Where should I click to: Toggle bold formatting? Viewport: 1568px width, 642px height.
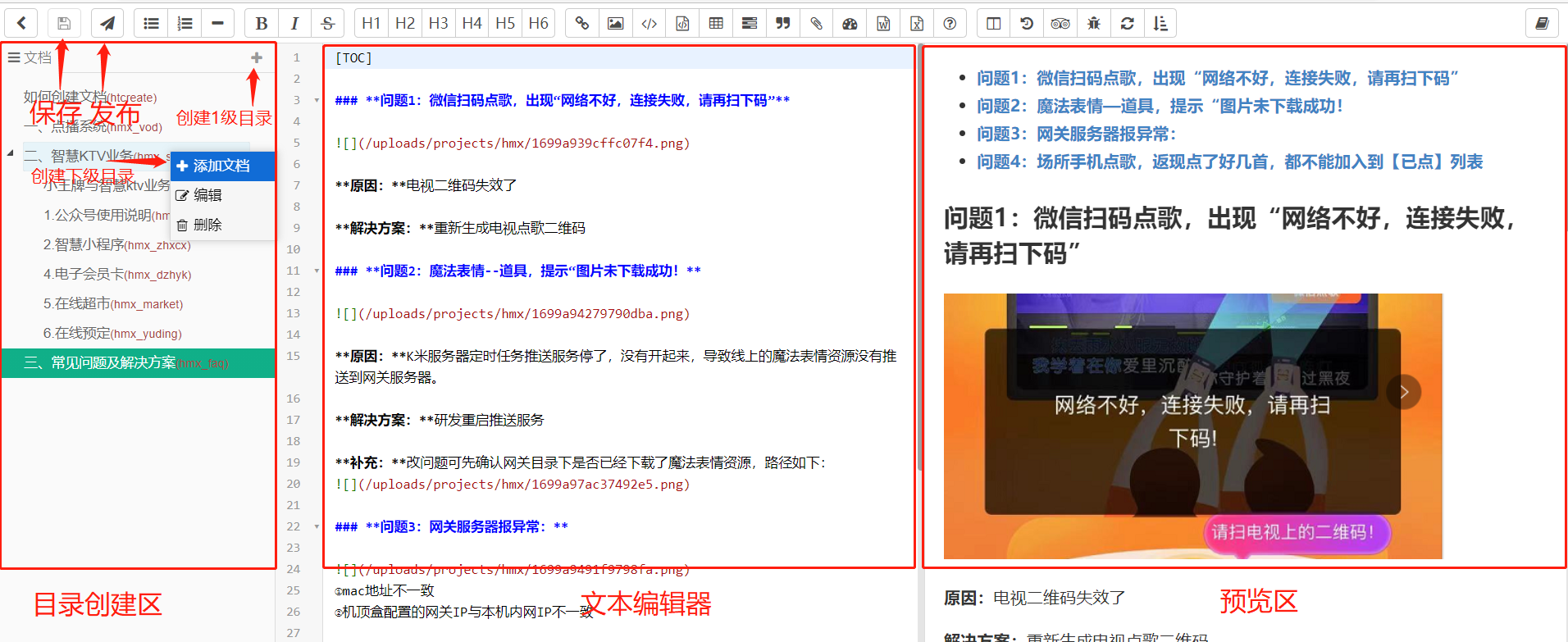coord(262,23)
